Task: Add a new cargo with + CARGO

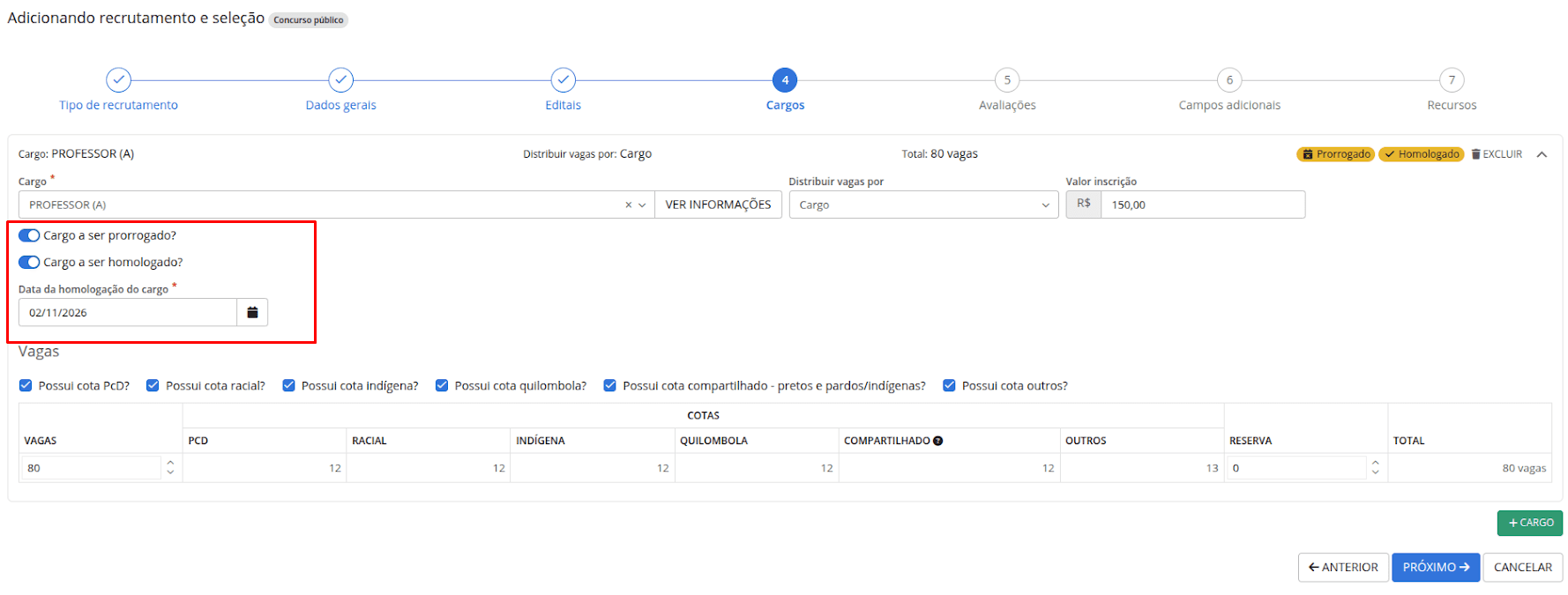Action: click(x=1530, y=523)
